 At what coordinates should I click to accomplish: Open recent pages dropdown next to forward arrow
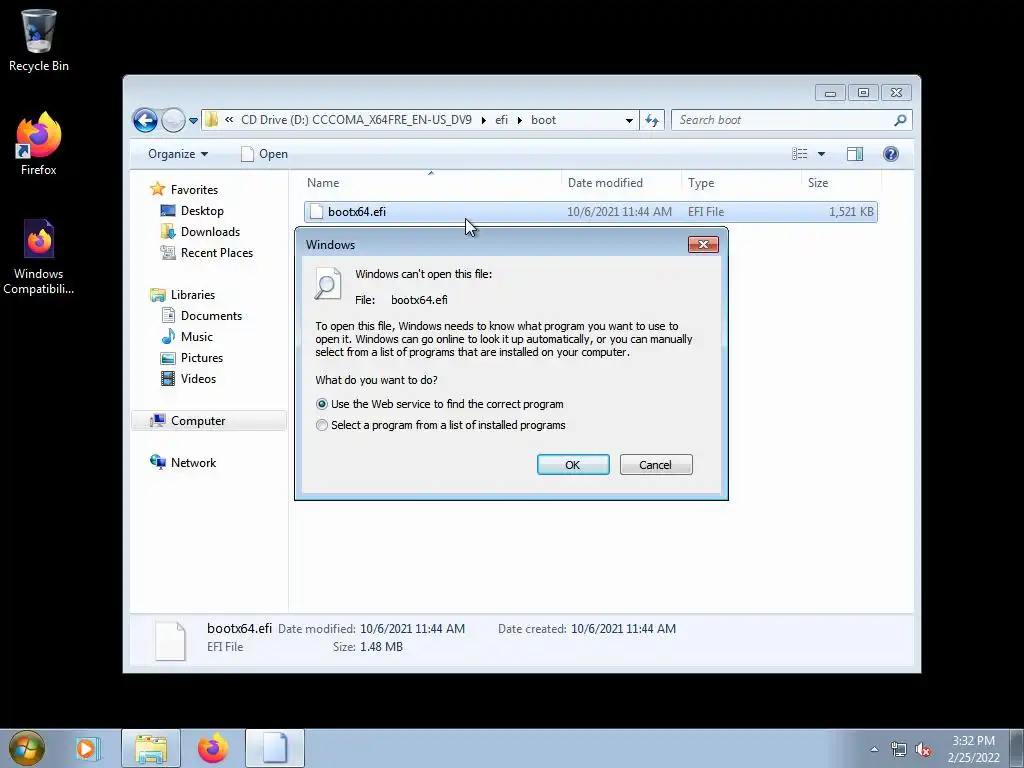pos(193,121)
